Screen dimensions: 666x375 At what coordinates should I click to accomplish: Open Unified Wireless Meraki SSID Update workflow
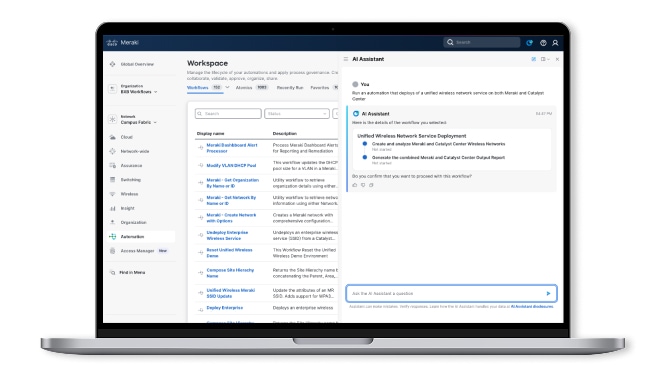click(231, 293)
